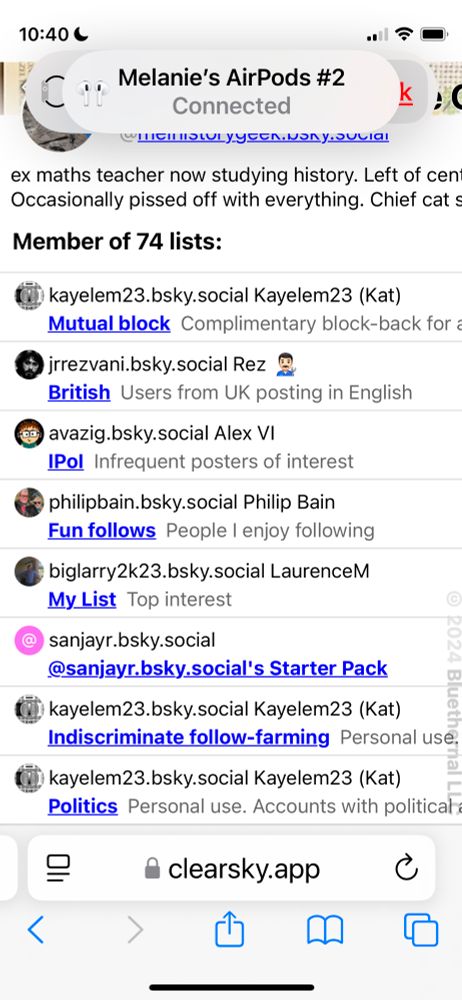Tap Melanie's AirPods Connected notification banner
This screenshot has width=462, height=1000.
tap(231, 91)
